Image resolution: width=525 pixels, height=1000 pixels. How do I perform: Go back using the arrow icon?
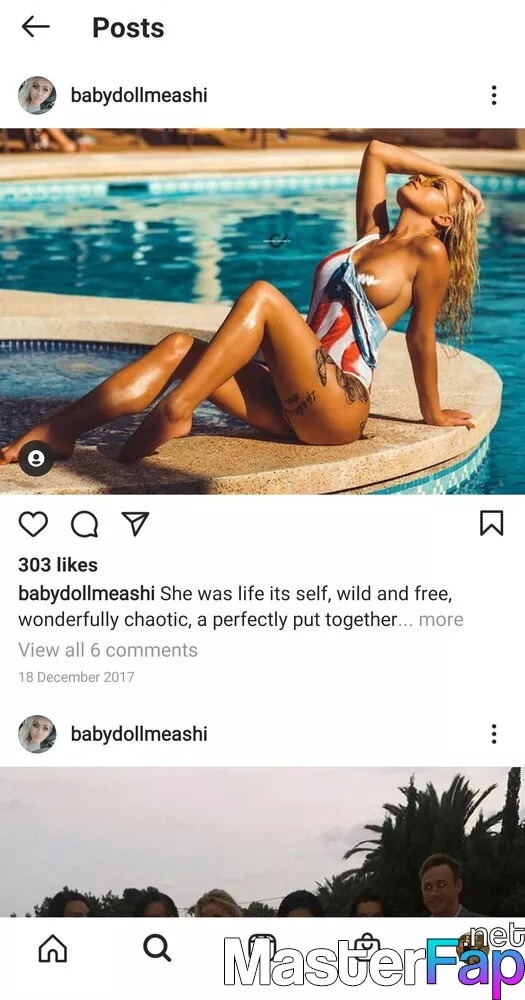point(35,27)
